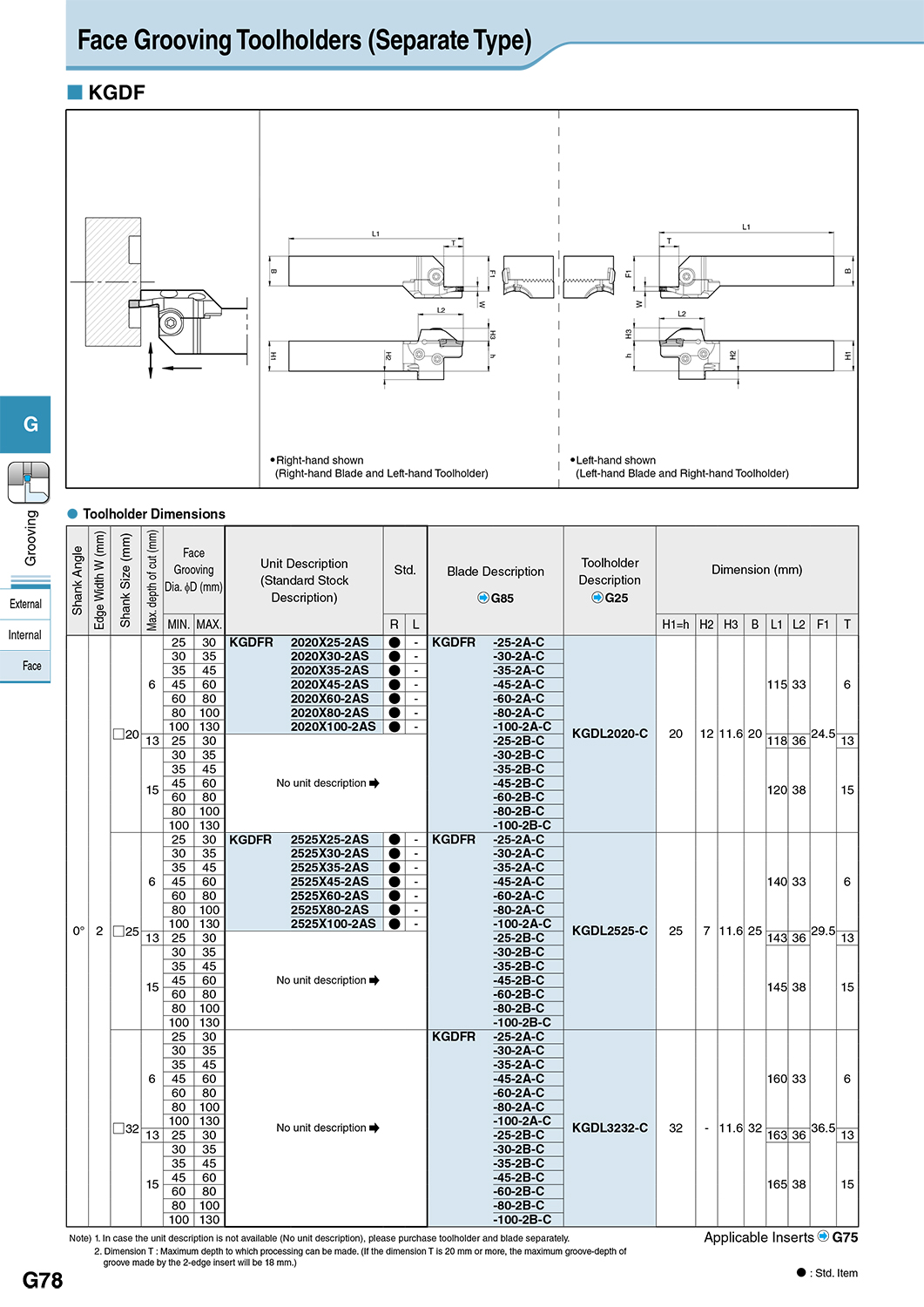The image size is (924, 1307).
Task: Click the Dimension (mm) column header
Action: point(757,570)
